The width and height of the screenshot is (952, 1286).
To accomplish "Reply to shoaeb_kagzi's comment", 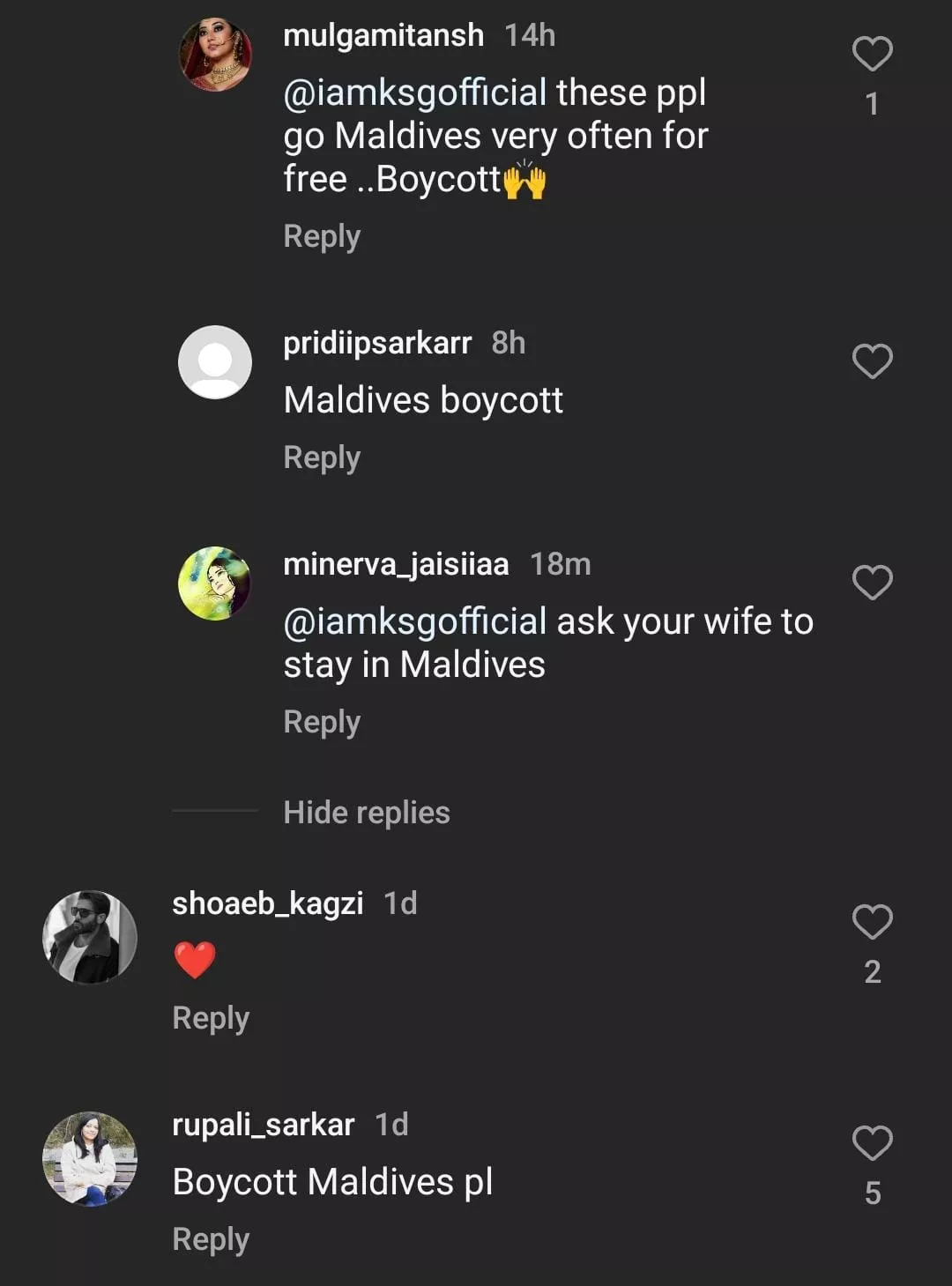I will (x=211, y=1018).
